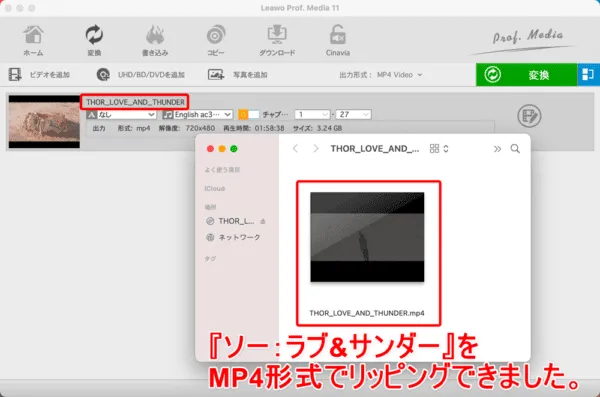This screenshot has width=600, height=397.
Task: Switch to the 変換 convert module
Action: click(x=94, y=41)
